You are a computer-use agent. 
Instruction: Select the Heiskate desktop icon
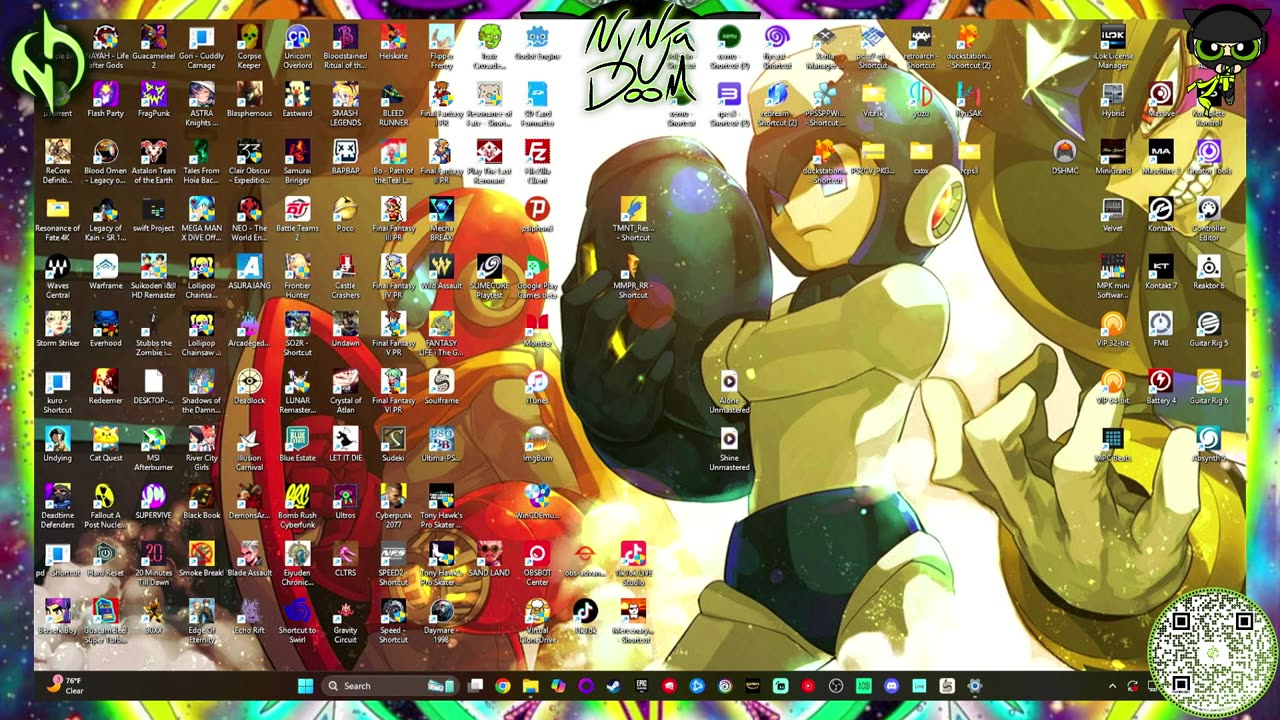click(x=393, y=43)
